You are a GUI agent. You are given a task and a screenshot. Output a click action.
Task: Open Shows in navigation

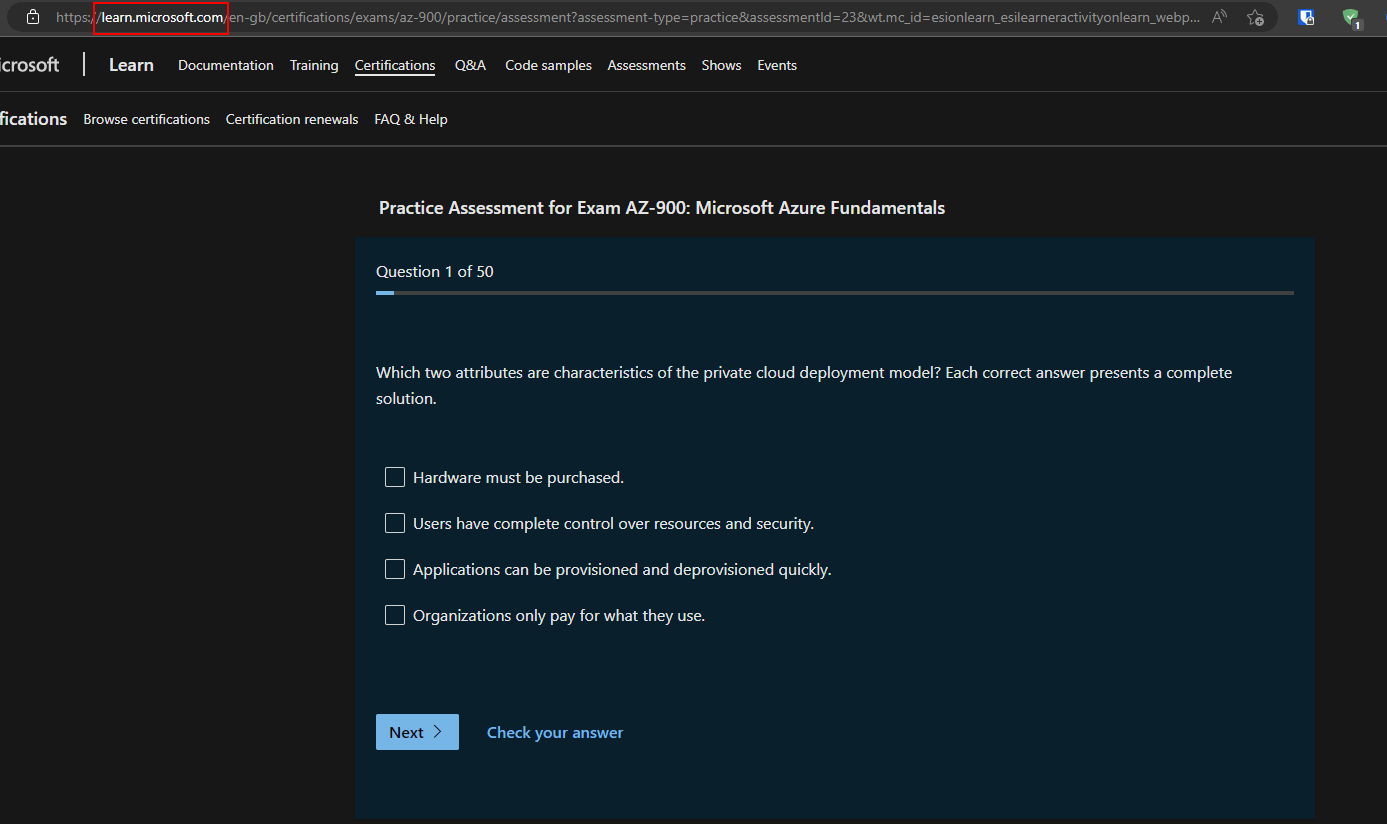[721, 65]
